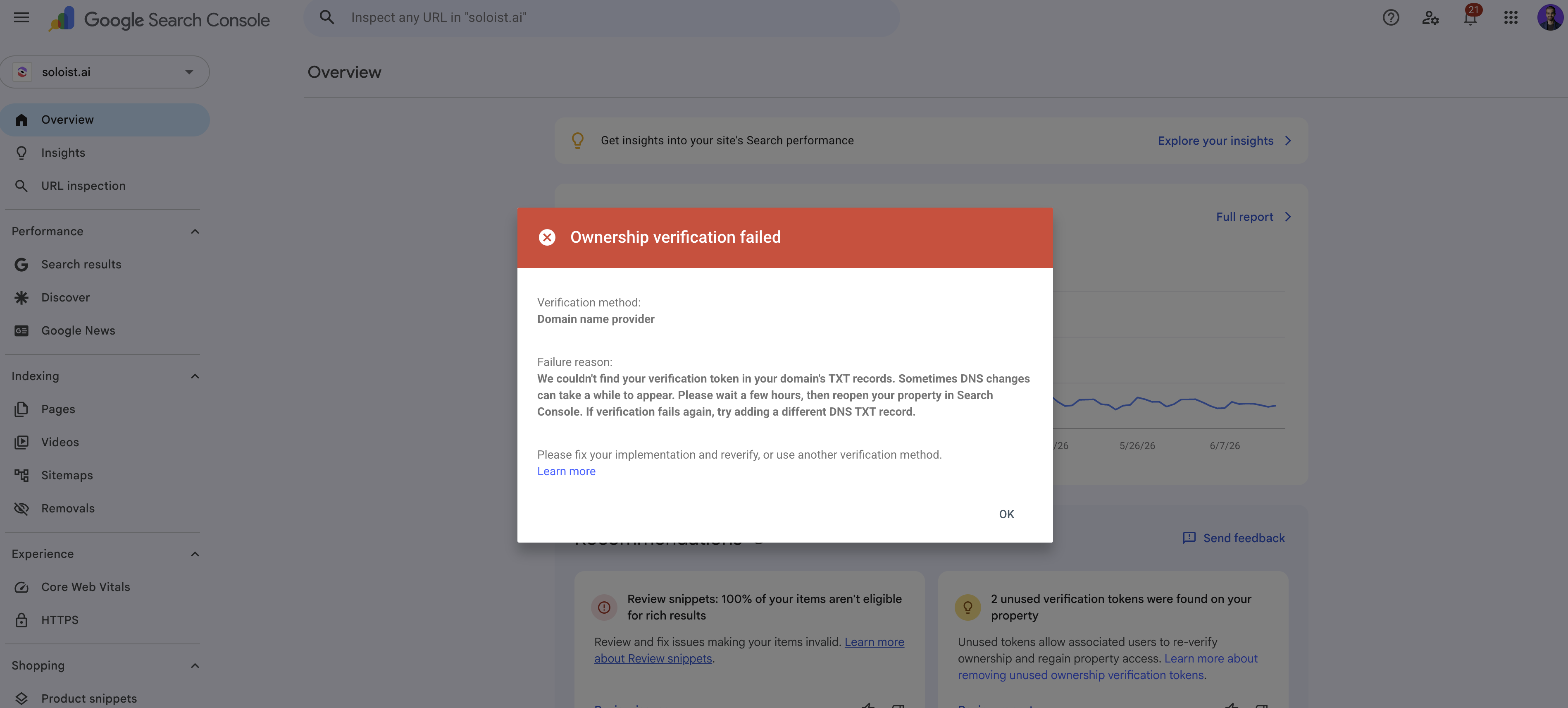Image resolution: width=1568 pixels, height=708 pixels.
Task: Open URL inspection from the sidebar
Action: coord(83,186)
